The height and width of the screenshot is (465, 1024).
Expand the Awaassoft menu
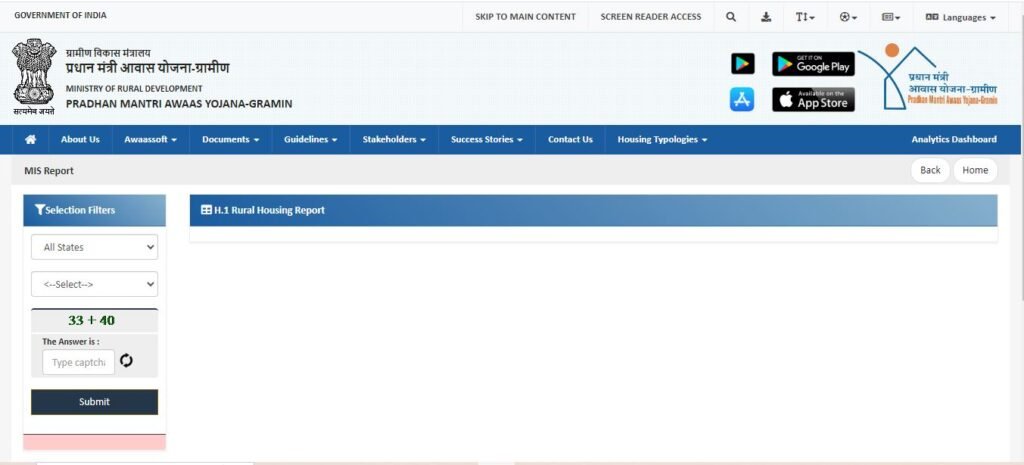(x=150, y=139)
